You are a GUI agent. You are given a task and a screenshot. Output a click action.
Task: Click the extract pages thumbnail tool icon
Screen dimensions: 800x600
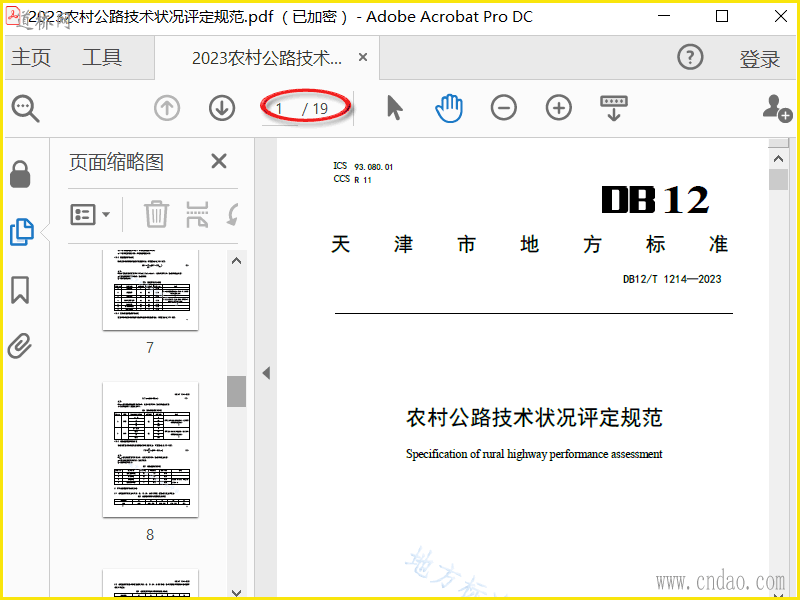coord(197,214)
